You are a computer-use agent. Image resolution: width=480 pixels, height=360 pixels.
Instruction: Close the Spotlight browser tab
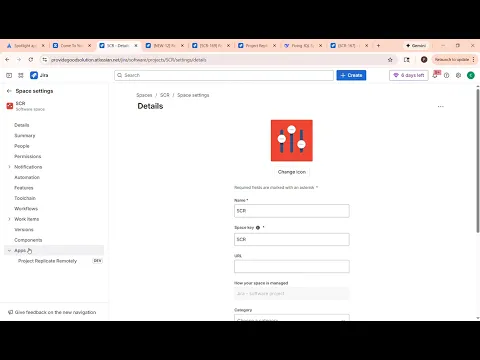(43, 45)
